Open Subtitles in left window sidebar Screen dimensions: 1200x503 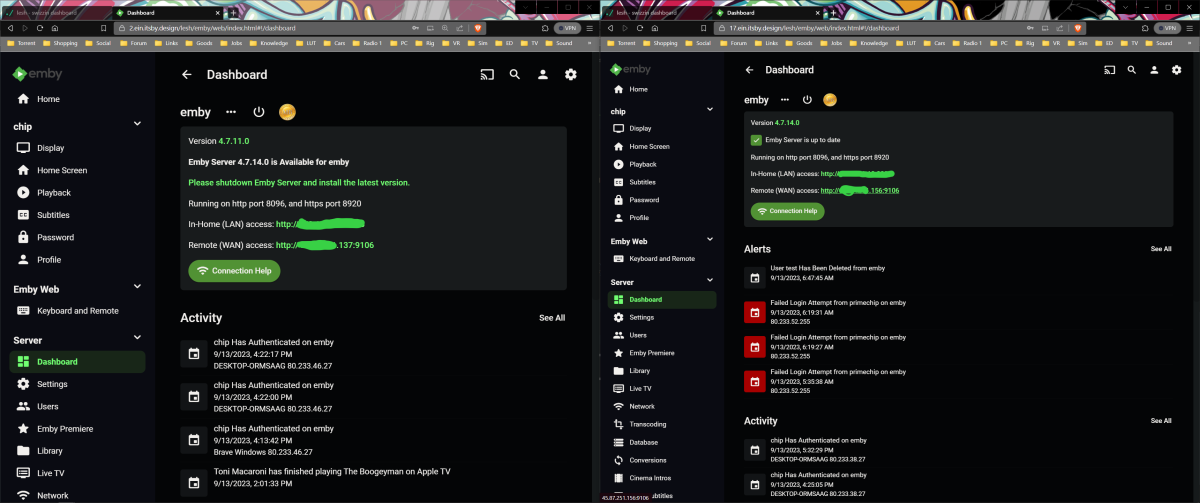(x=77, y=215)
